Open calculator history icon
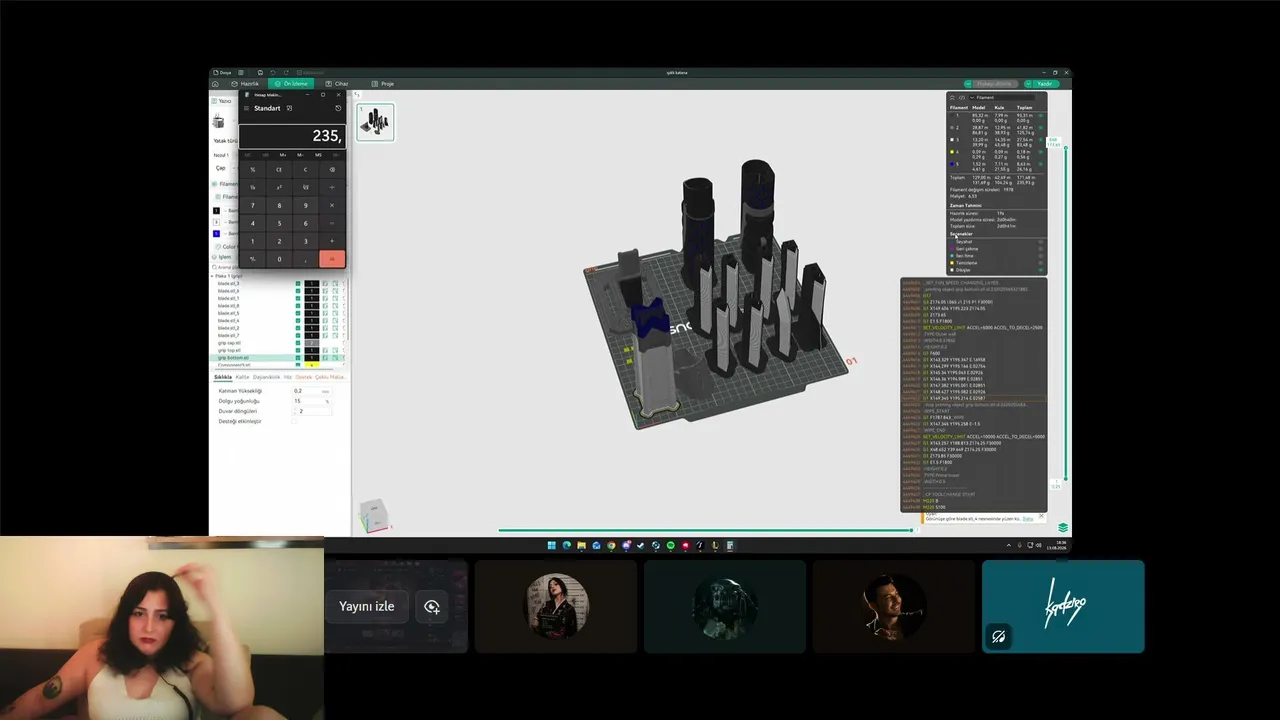This screenshot has width=1280, height=720. (x=338, y=108)
